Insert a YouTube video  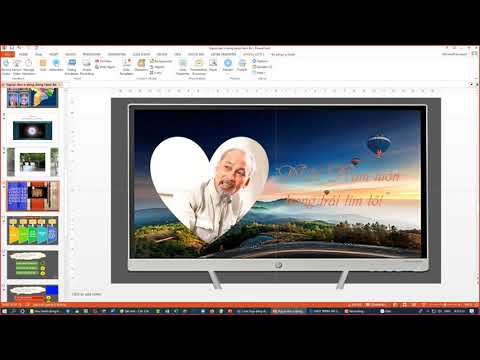[x=103, y=61]
